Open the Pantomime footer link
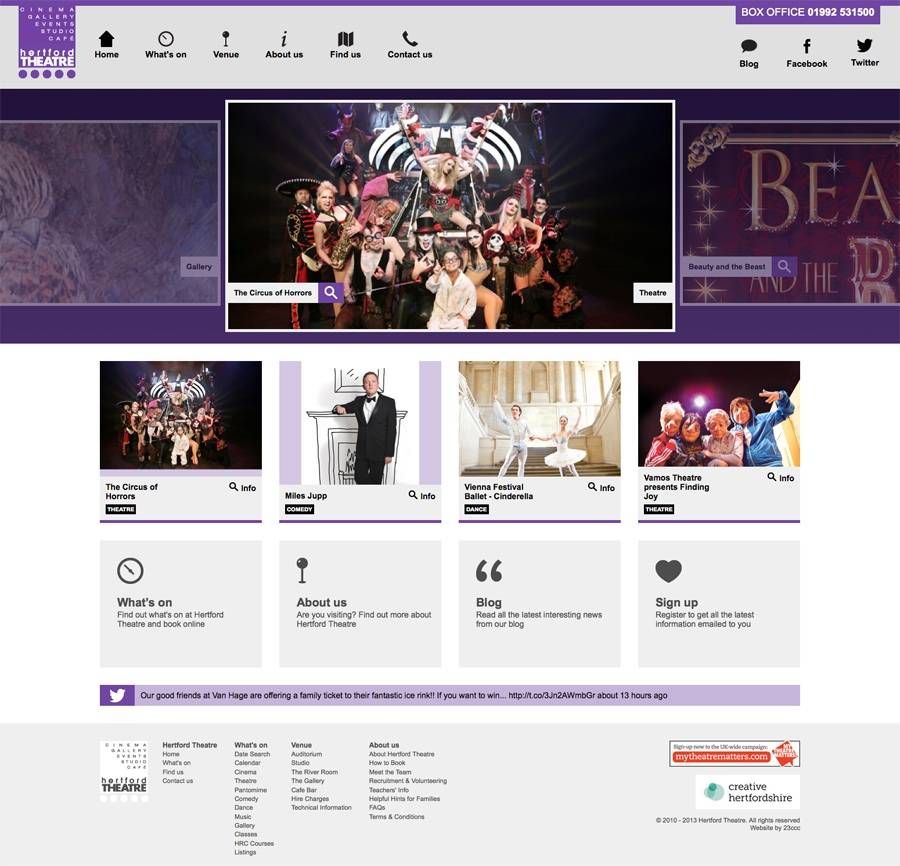Screen dimensions: 900x866 [250, 790]
